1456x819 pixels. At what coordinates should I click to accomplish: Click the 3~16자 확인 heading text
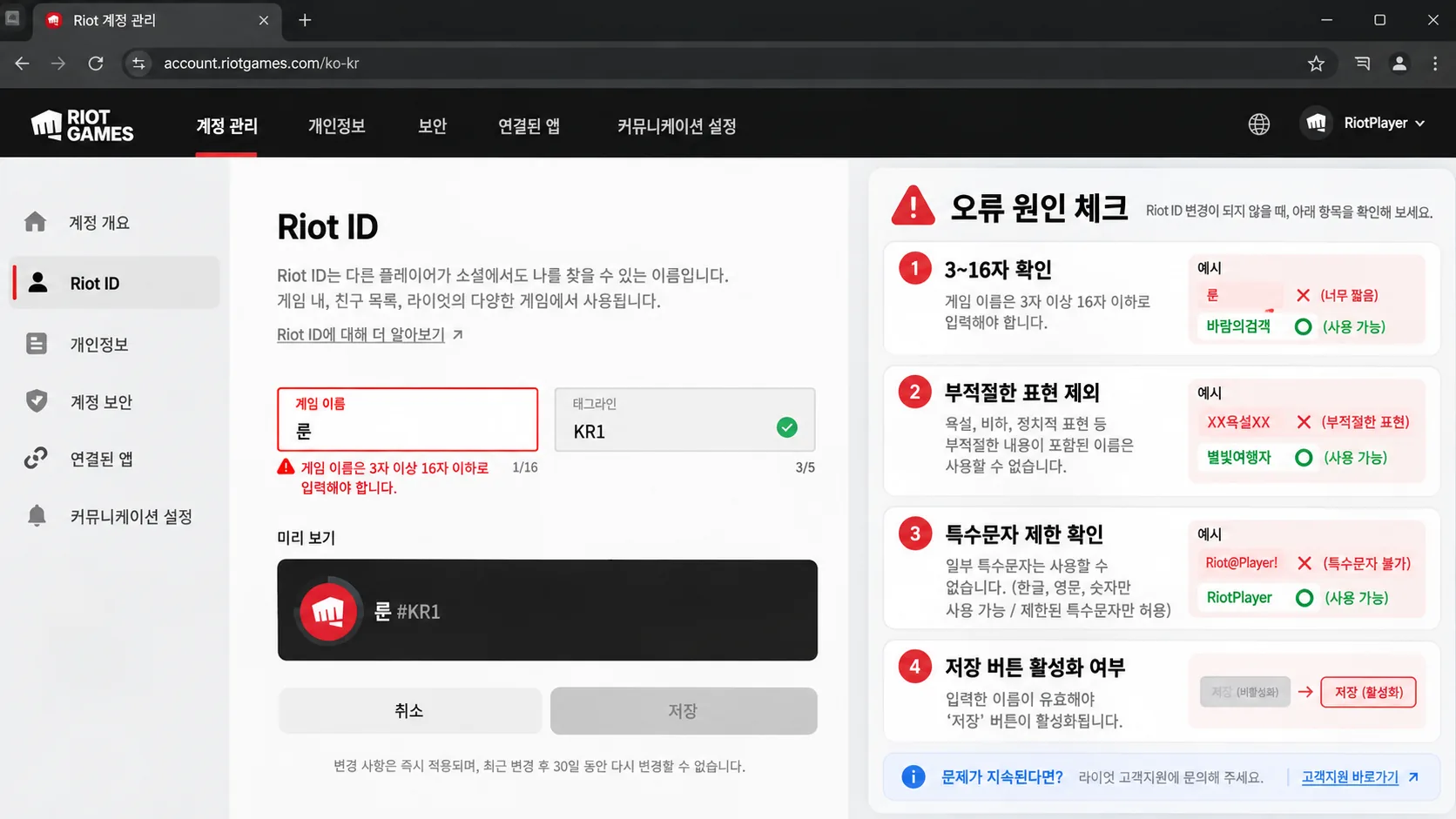point(998,270)
